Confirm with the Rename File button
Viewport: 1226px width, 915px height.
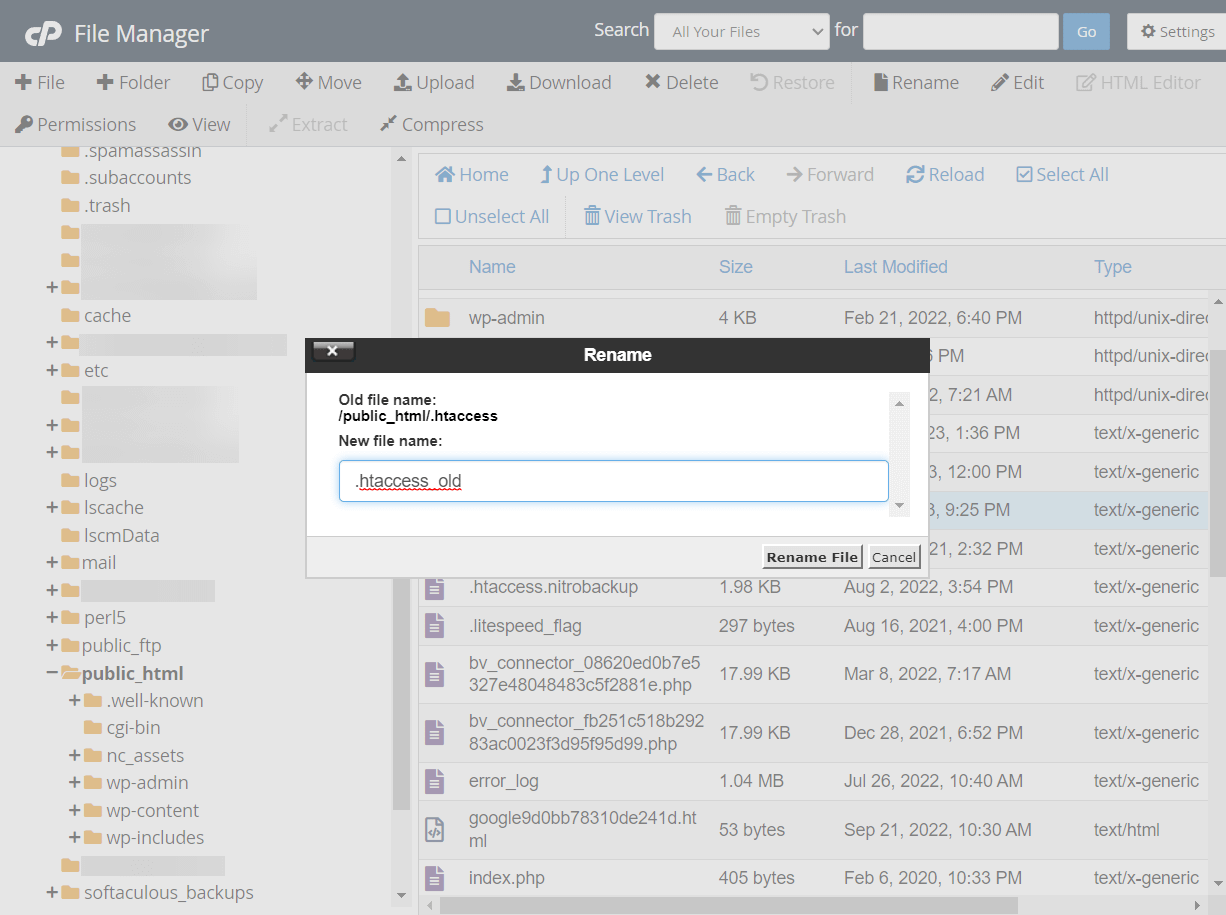coord(812,556)
